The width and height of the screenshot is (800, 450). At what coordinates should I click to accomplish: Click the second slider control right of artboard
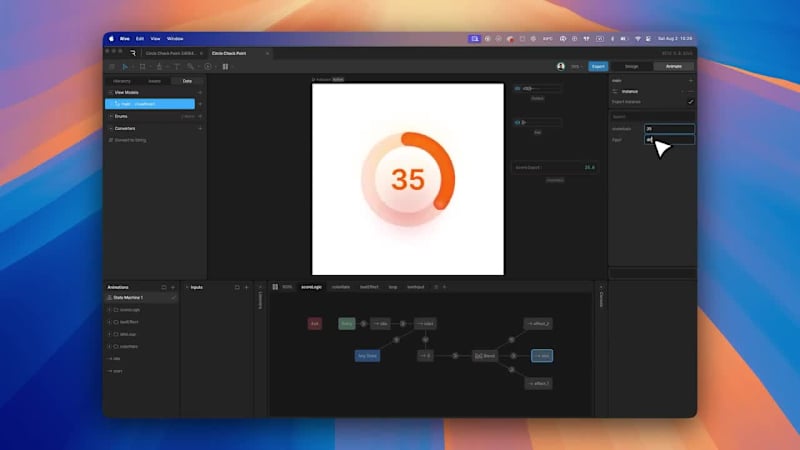coord(537,122)
